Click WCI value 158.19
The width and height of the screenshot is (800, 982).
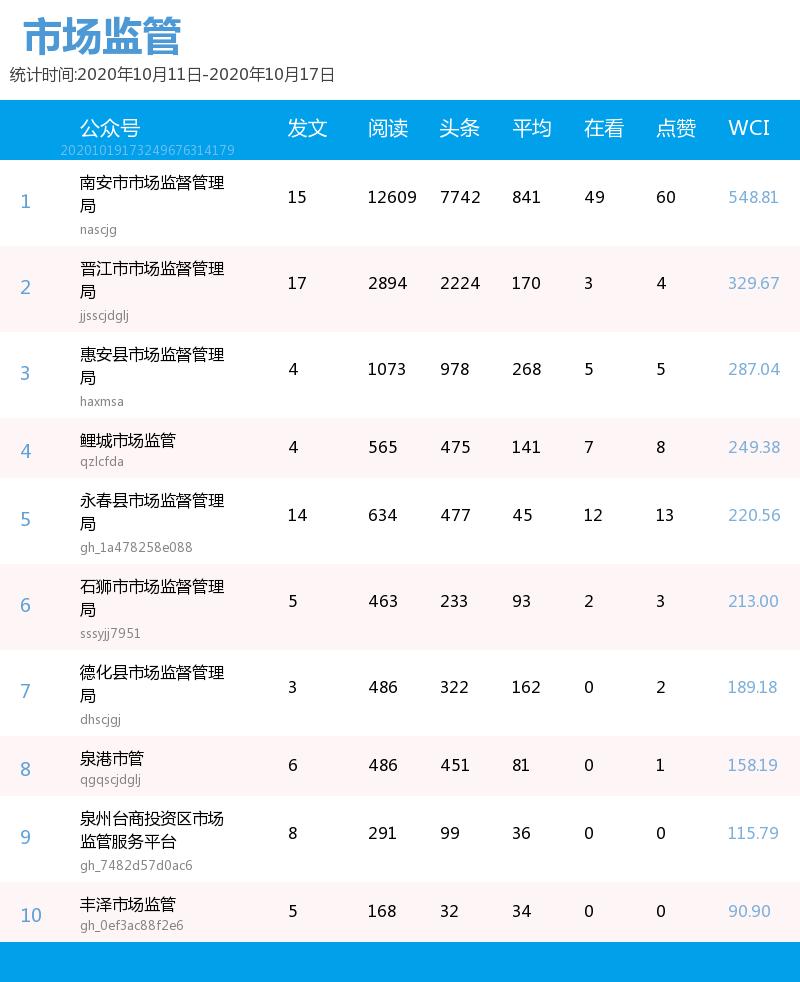pos(752,765)
